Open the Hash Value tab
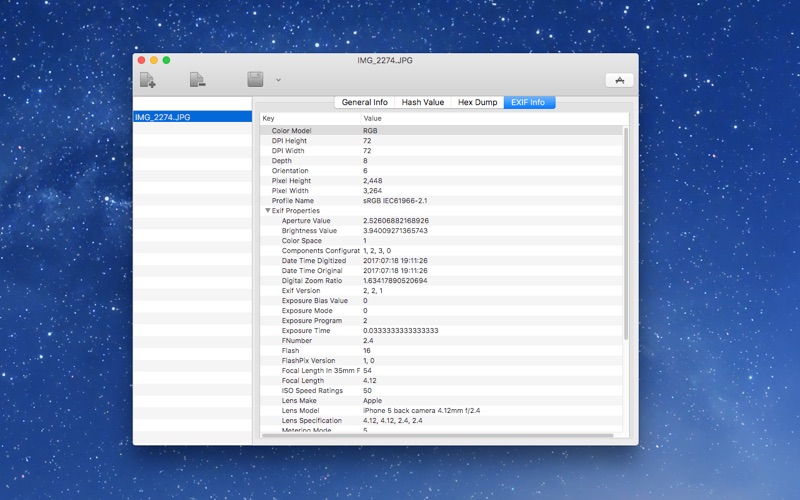 tap(423, 102)
